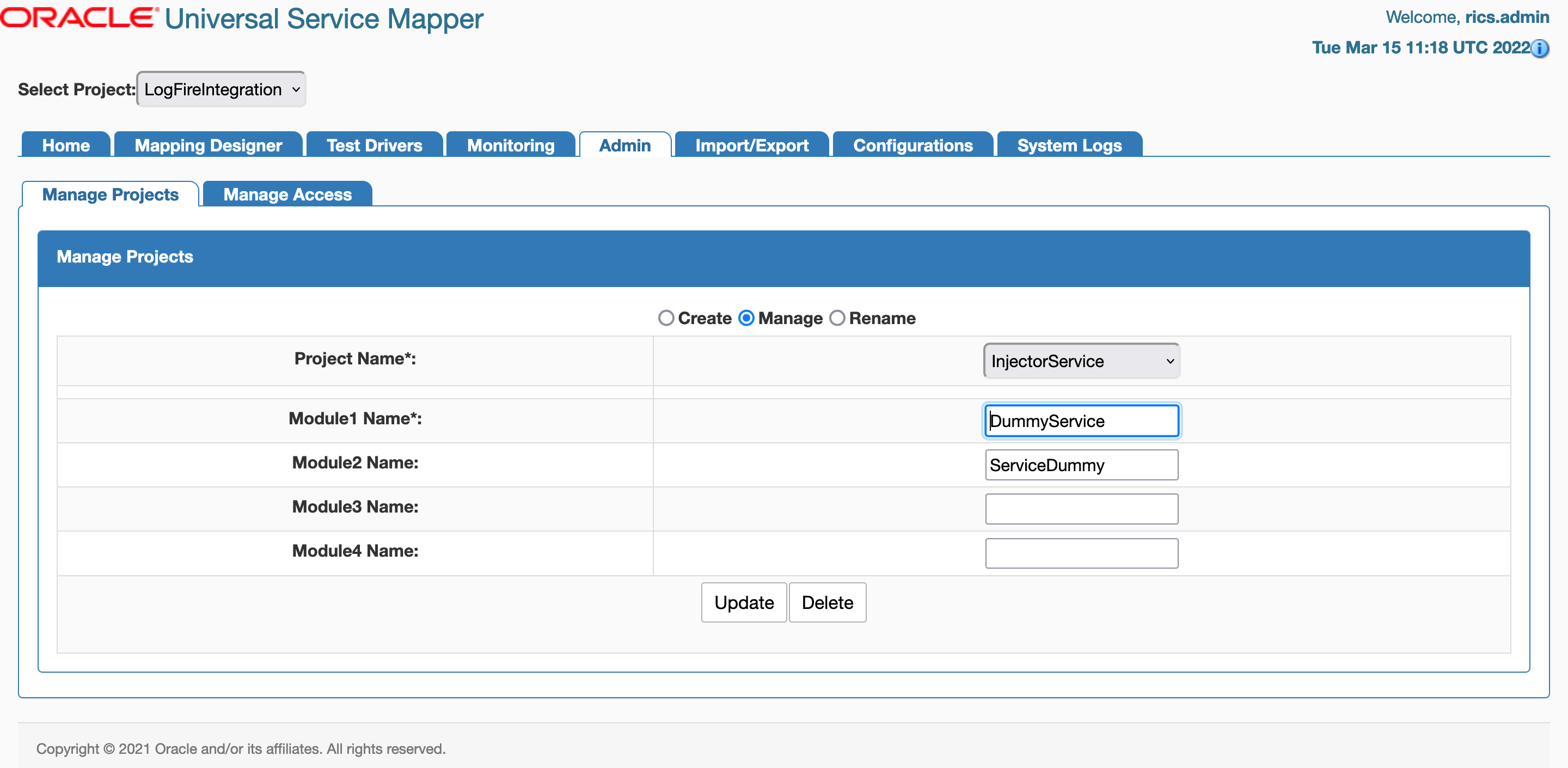Select the Manage radio button

(x=746, y=318)
